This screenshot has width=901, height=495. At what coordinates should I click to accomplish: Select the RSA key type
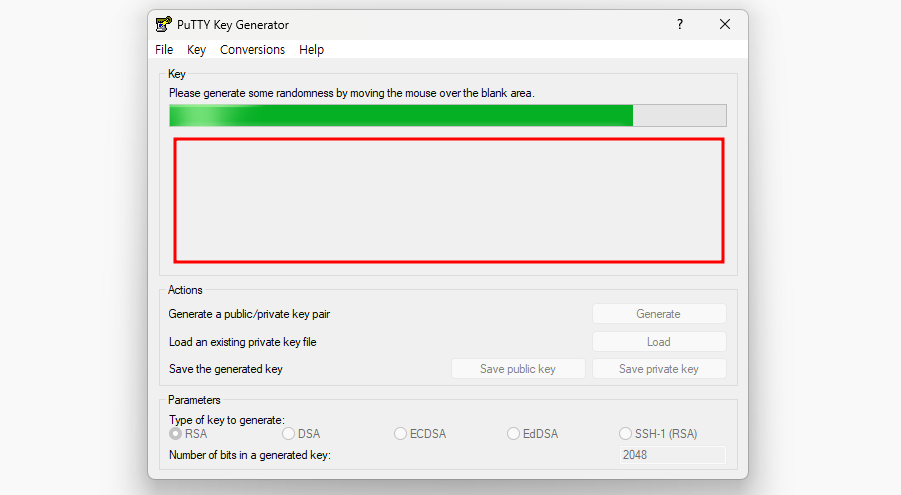pyautogui.click(x=188, y=433)
